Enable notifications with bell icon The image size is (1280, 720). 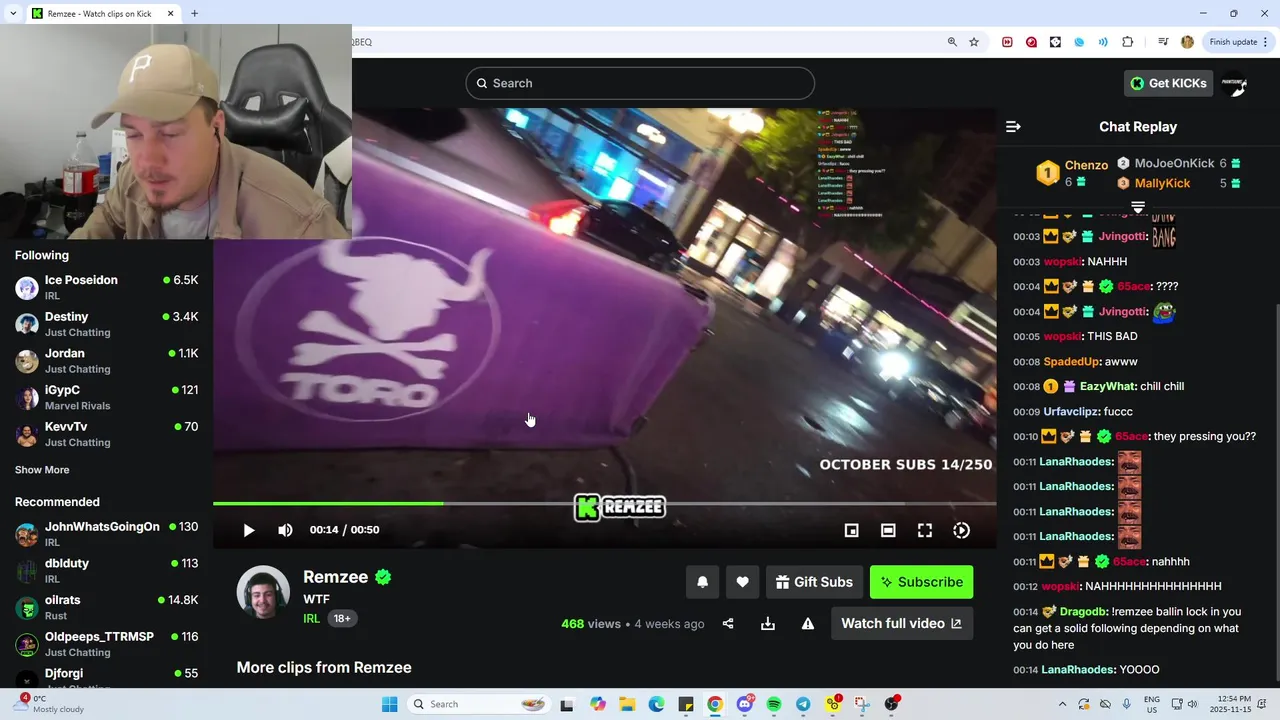(x=703, y=582)
